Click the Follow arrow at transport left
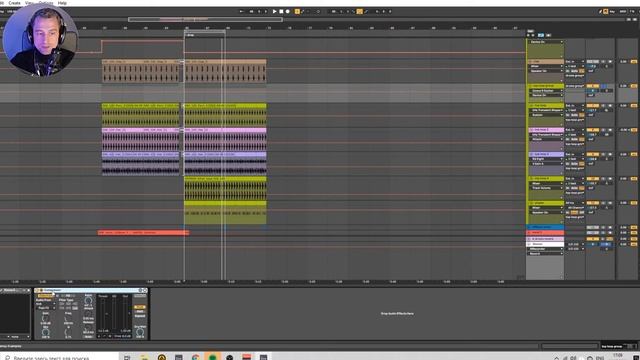Screen dimensions: 640x360 coord(242,11)
